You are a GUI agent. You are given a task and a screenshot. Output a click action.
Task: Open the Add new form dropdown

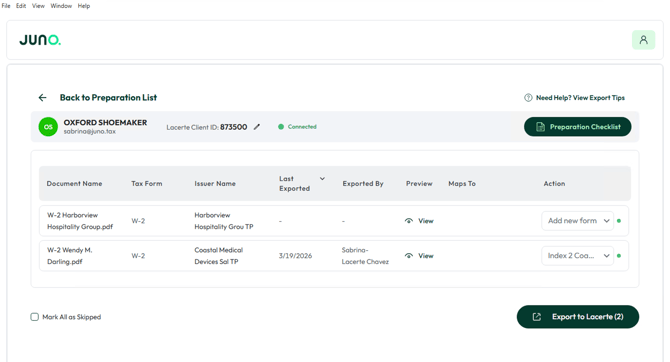click(577, 221)
